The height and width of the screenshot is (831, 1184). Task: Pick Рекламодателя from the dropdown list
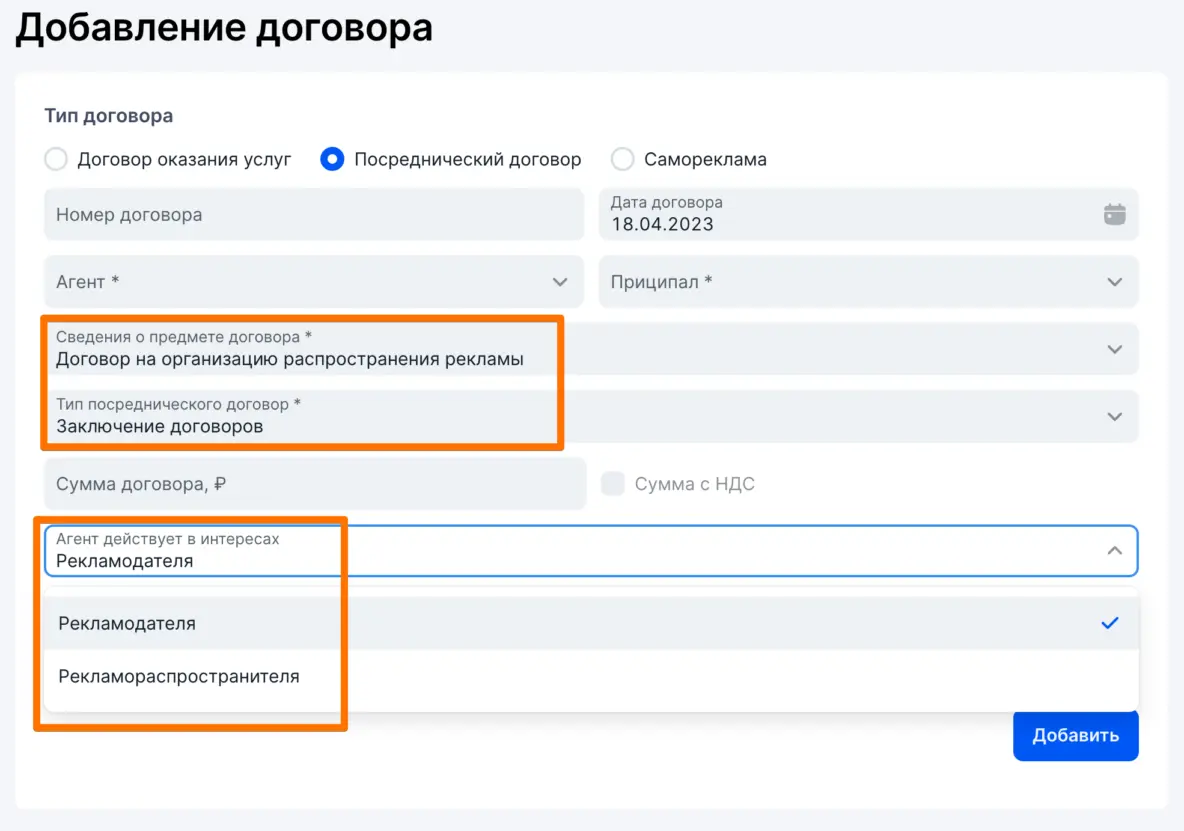[127, 623]
